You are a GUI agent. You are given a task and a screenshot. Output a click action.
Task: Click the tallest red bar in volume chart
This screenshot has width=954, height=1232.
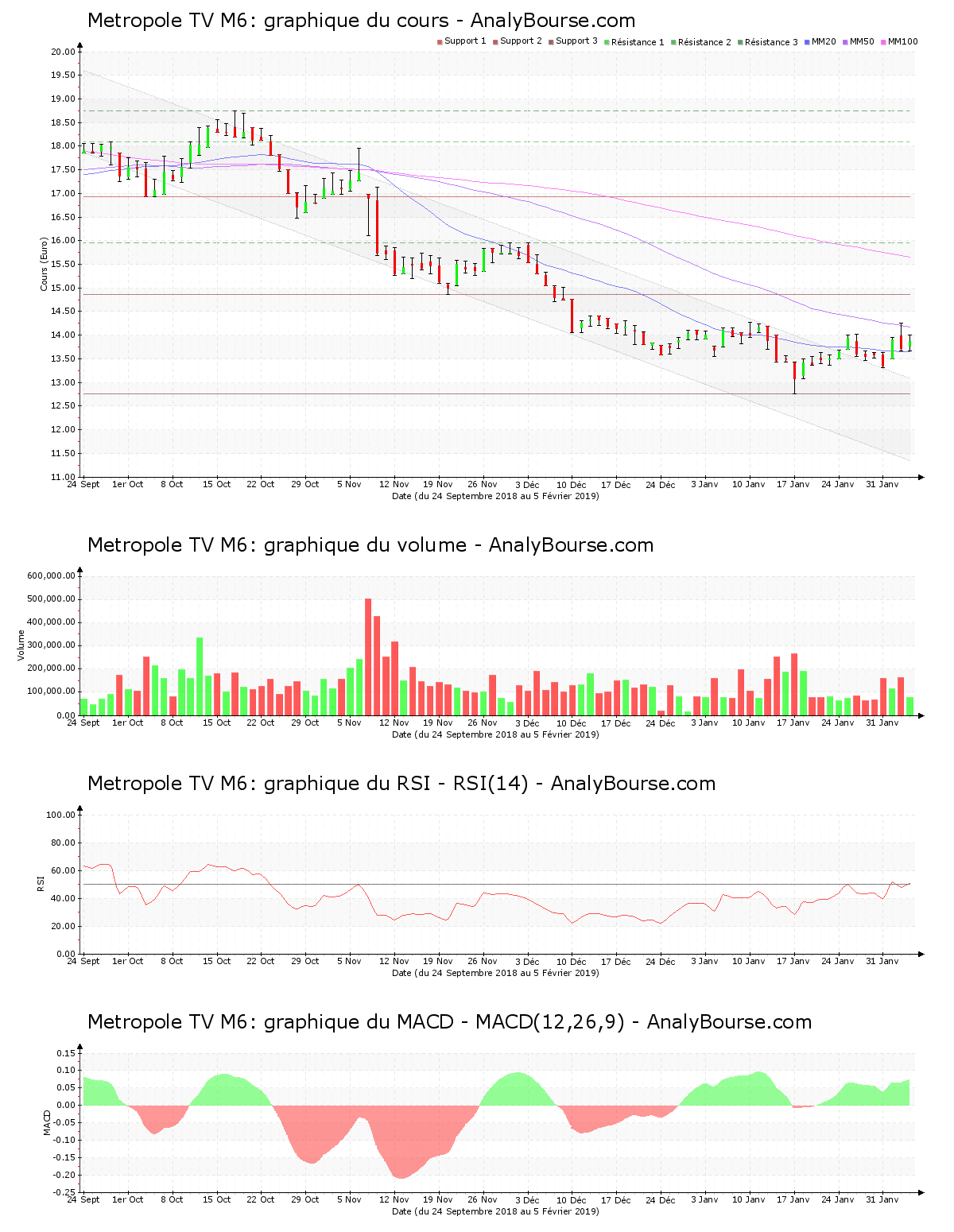click(x=368, y=657)
